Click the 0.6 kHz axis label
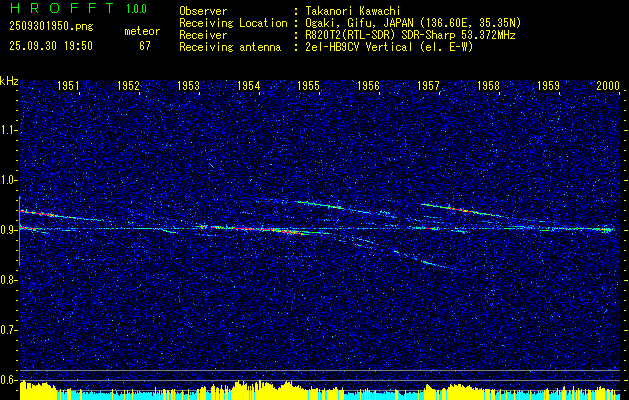The width and height of the screenshot is (629, 400). 9,380
